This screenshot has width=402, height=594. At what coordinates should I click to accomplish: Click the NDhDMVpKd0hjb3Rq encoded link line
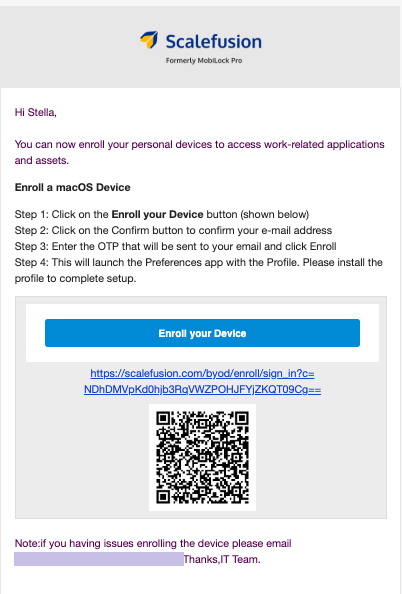pos(202,389)
